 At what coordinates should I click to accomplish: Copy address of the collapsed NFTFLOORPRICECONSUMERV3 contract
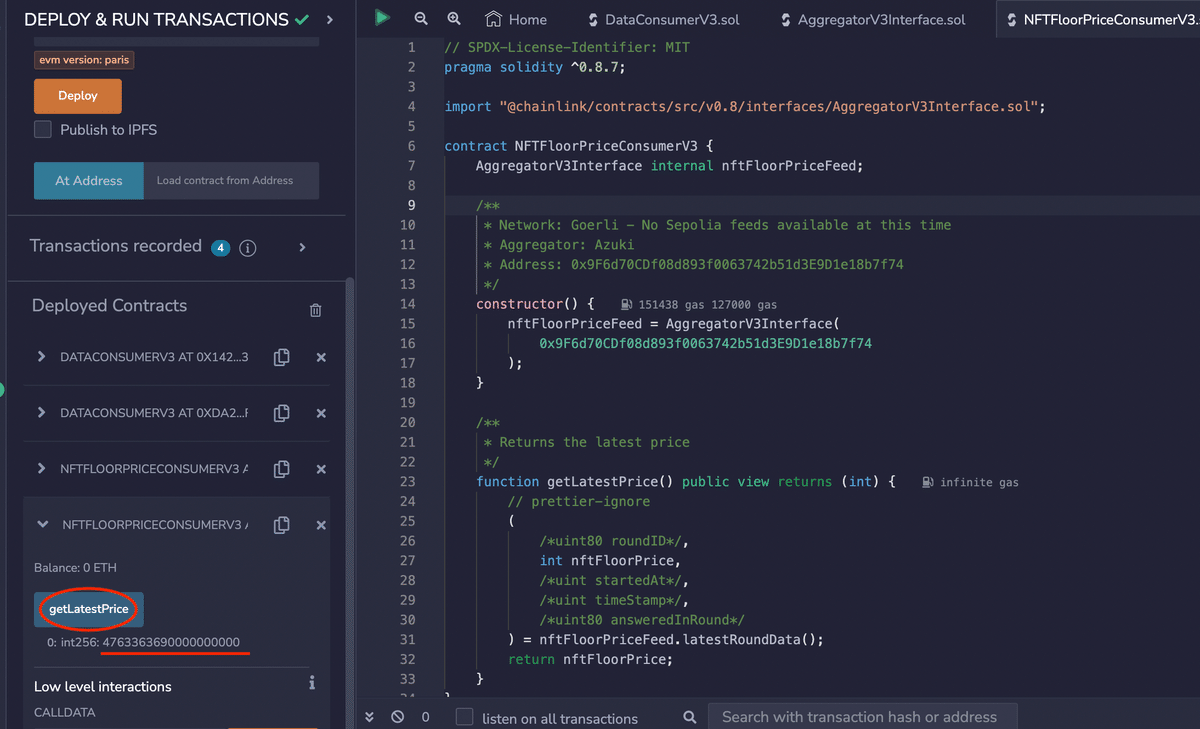tap(282, 469)
